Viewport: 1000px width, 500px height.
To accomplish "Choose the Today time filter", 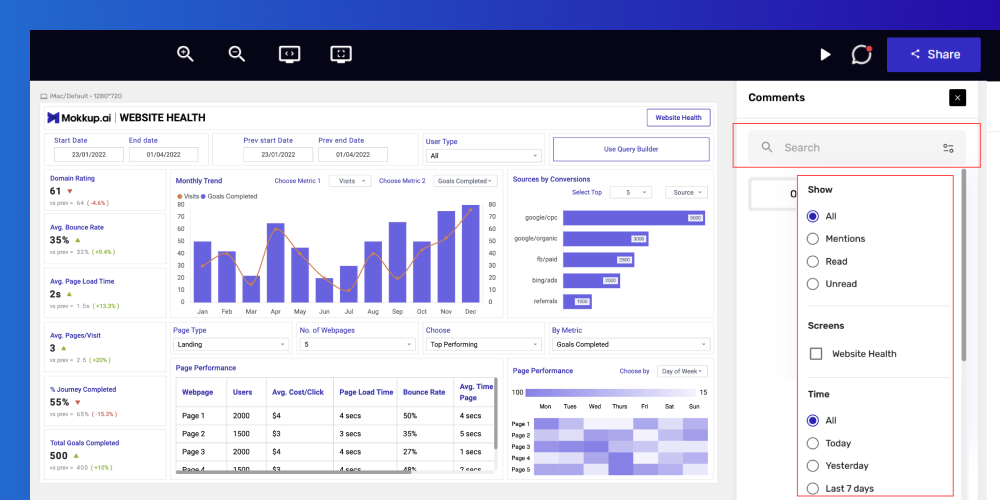I will (812, 443).
